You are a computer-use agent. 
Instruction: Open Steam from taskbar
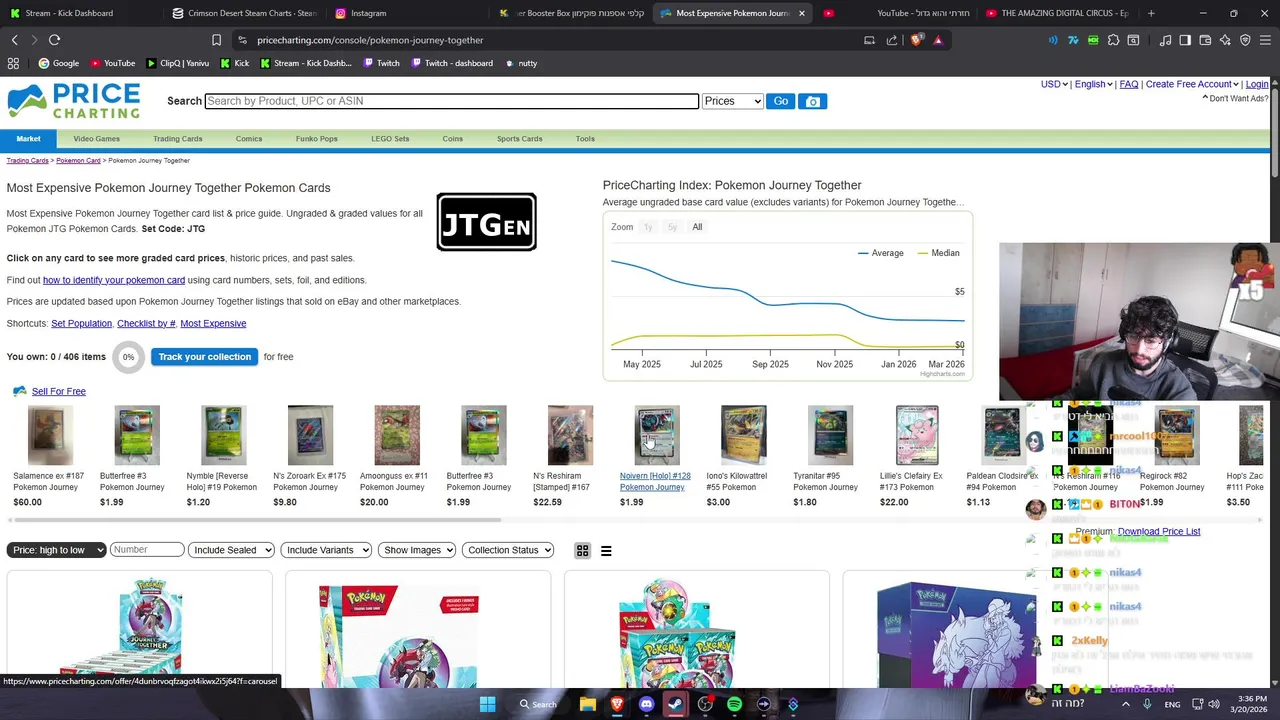pos(676,704)
